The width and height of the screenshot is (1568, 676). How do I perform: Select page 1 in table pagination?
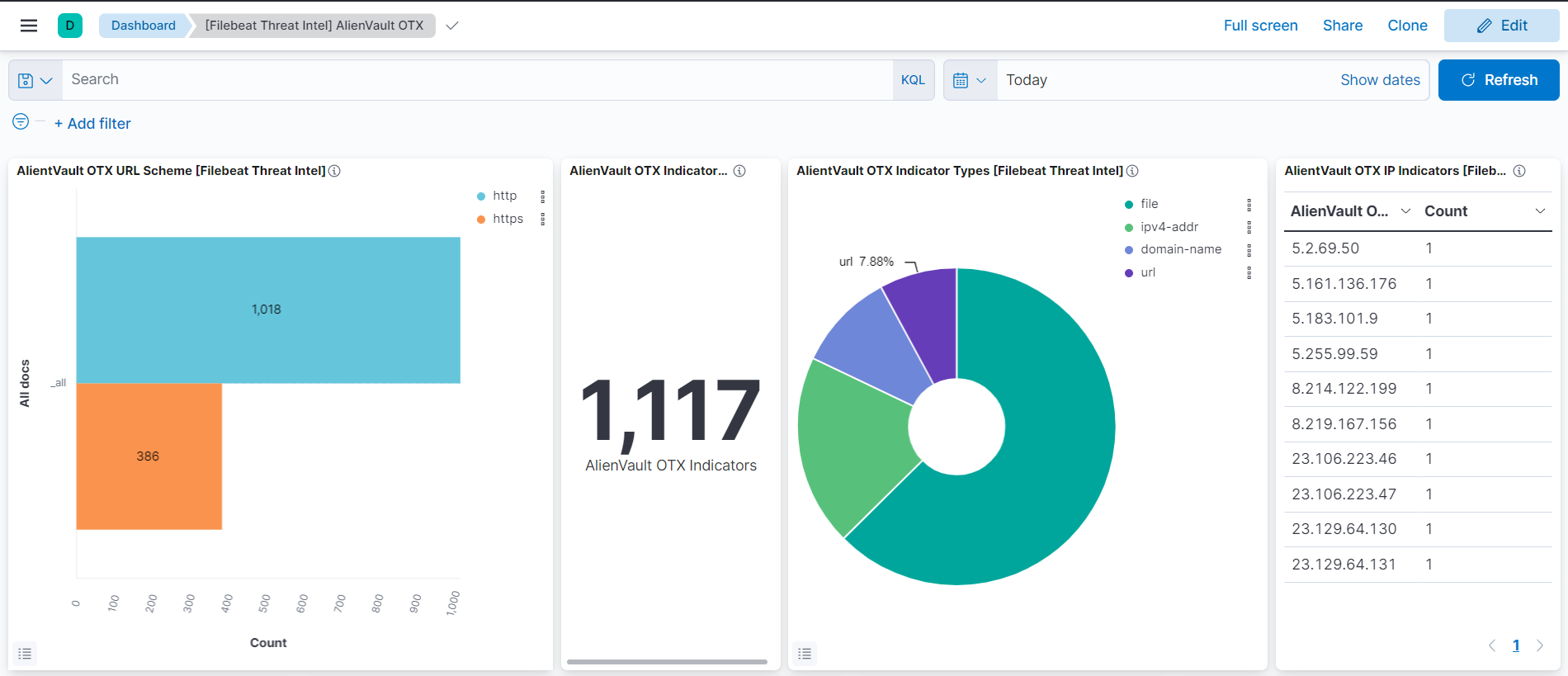coord(1516,645)
